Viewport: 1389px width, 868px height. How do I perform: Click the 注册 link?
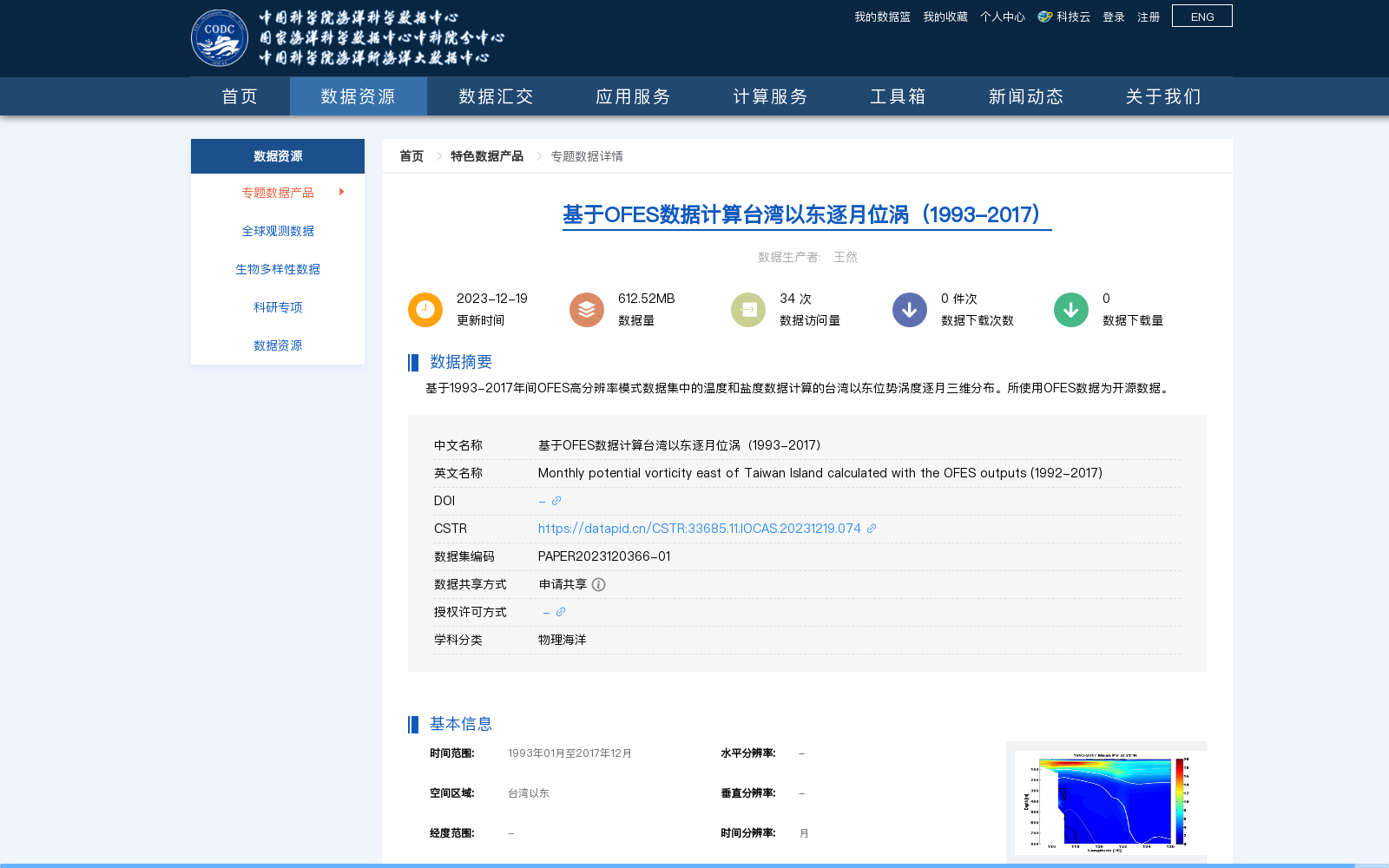[x=1149, y=16]
